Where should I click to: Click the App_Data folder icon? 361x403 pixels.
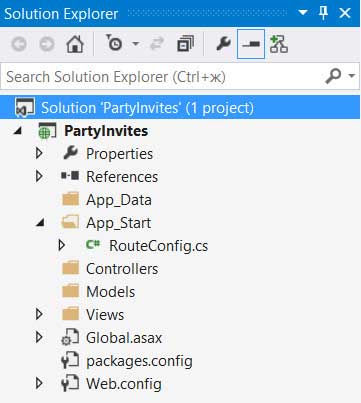pos(70,199)
